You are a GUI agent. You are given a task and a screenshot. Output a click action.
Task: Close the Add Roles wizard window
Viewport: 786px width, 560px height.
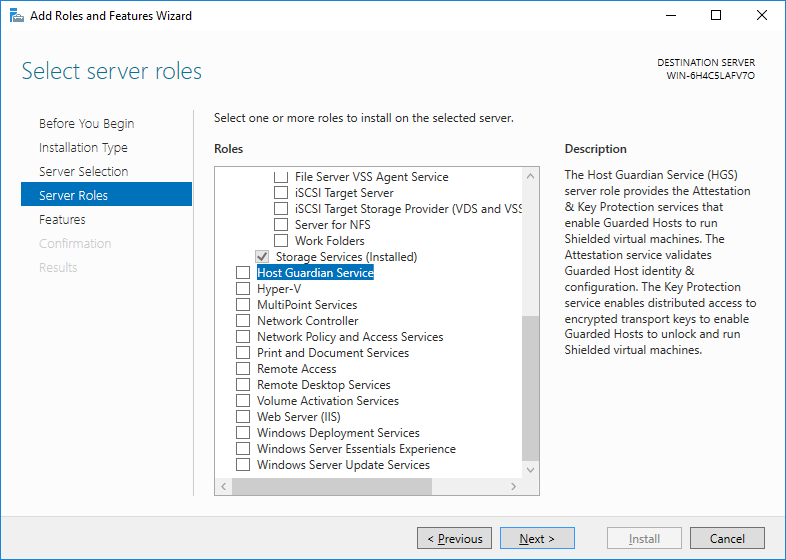click(x=761, y=16)
